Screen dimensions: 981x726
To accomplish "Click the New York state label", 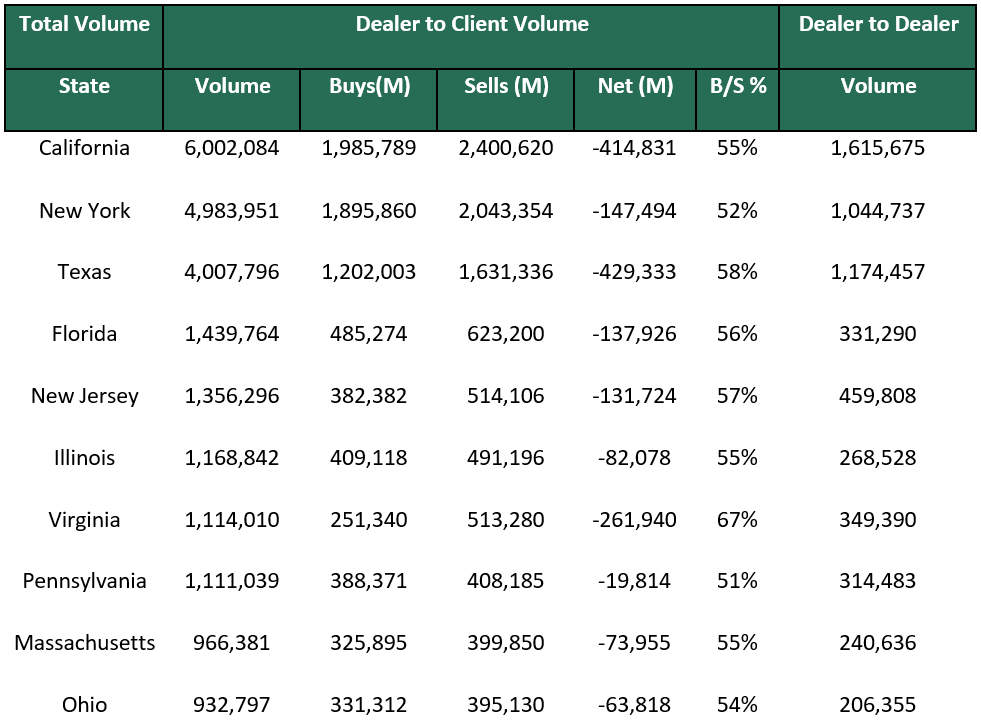I will [84, 211].
